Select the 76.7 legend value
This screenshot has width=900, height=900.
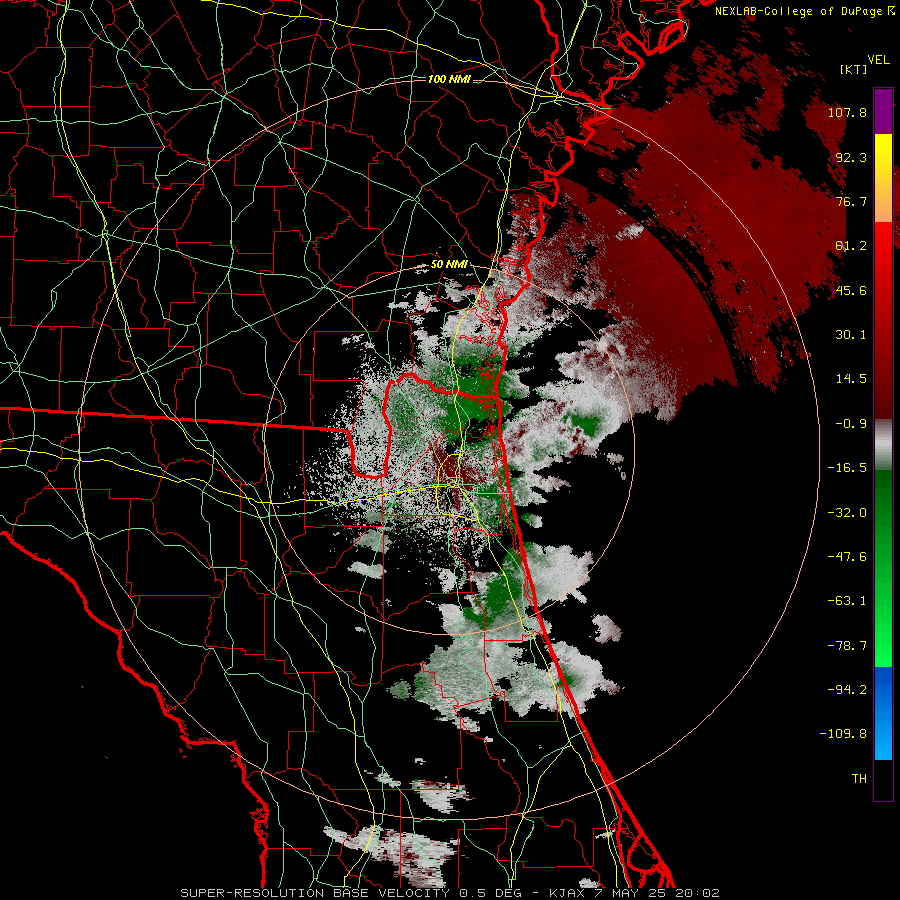pos(851,201)
